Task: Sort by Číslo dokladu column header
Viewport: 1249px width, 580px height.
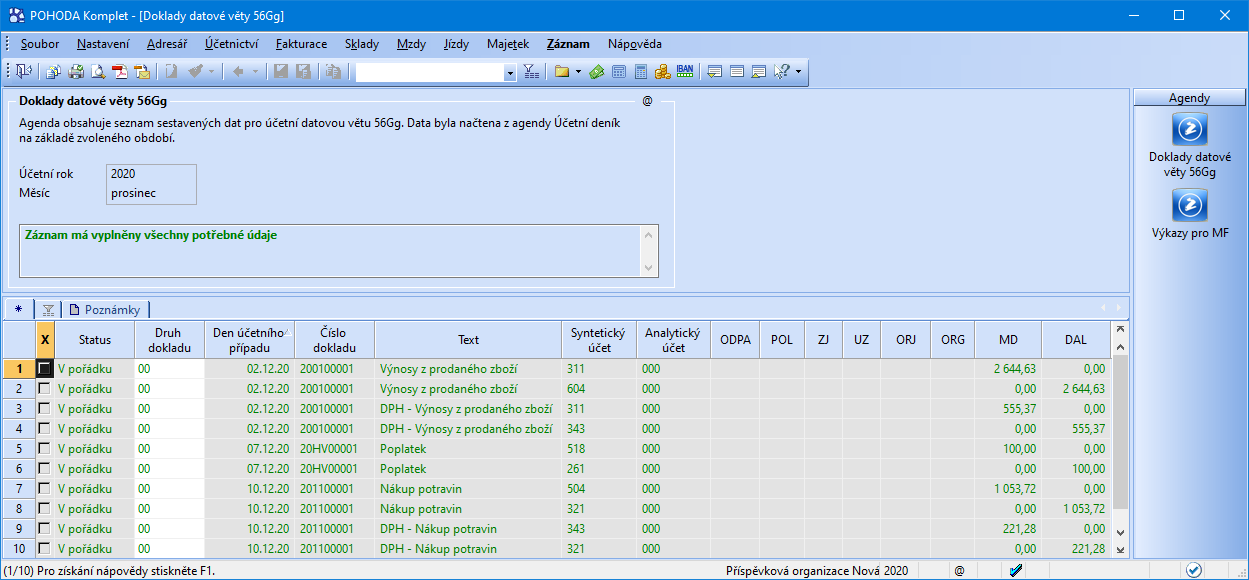Action: tap(334, 340)
